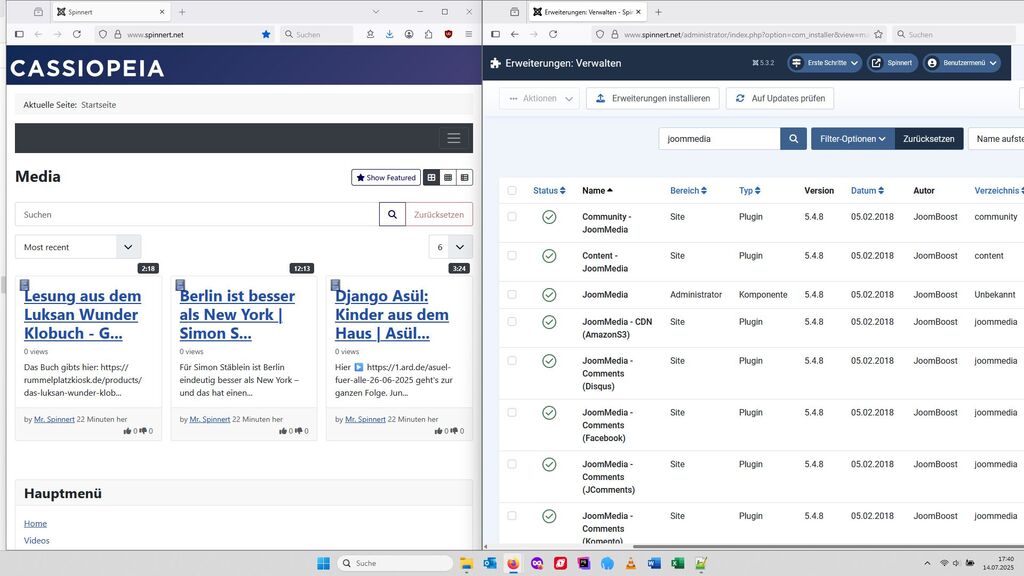Click the Videos link in Hauptmenü
This screenshot has height=576, width=1024.
37,541
